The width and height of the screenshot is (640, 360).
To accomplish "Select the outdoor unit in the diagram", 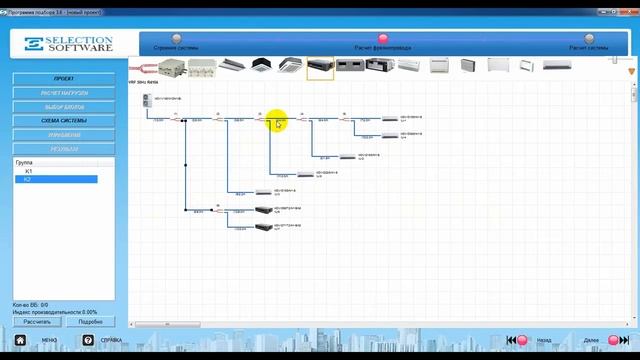I will click(x=147, y=100).
